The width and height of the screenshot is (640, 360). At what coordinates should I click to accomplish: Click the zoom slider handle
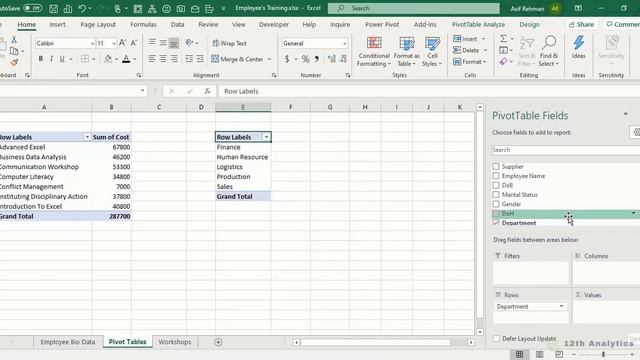(x=603, y=354)
